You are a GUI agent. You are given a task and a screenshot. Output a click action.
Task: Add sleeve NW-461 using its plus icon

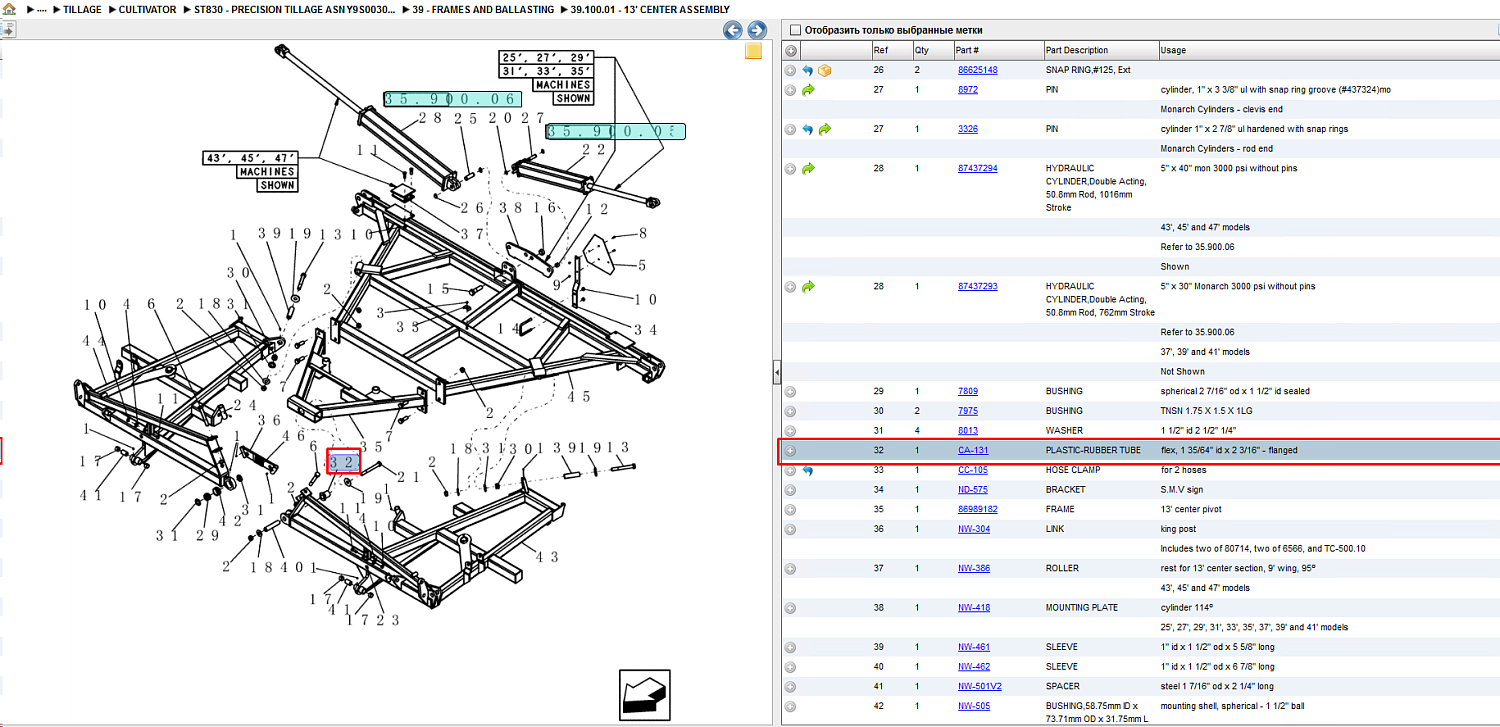(x=790, y=647)
